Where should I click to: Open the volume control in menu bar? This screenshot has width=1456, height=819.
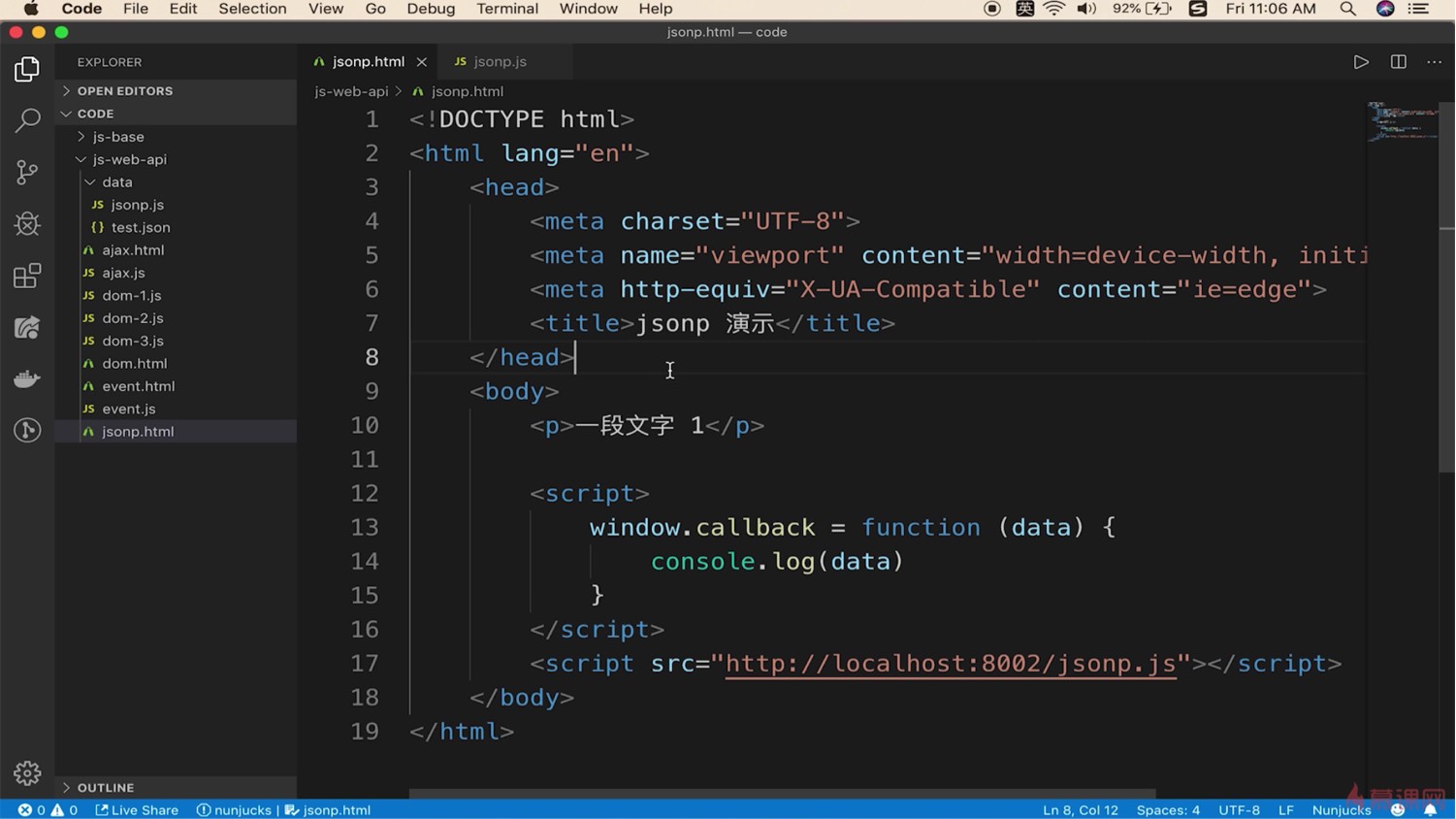coord(1086,9)
